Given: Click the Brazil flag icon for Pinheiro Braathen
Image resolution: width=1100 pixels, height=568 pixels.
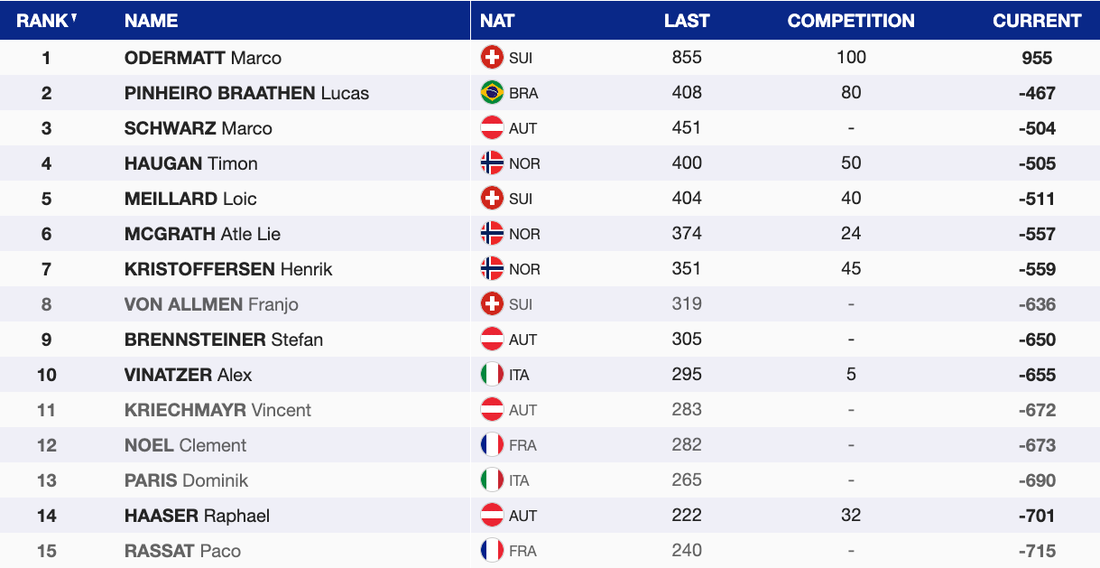Looking at the screenshot, I should click(492, 93).
